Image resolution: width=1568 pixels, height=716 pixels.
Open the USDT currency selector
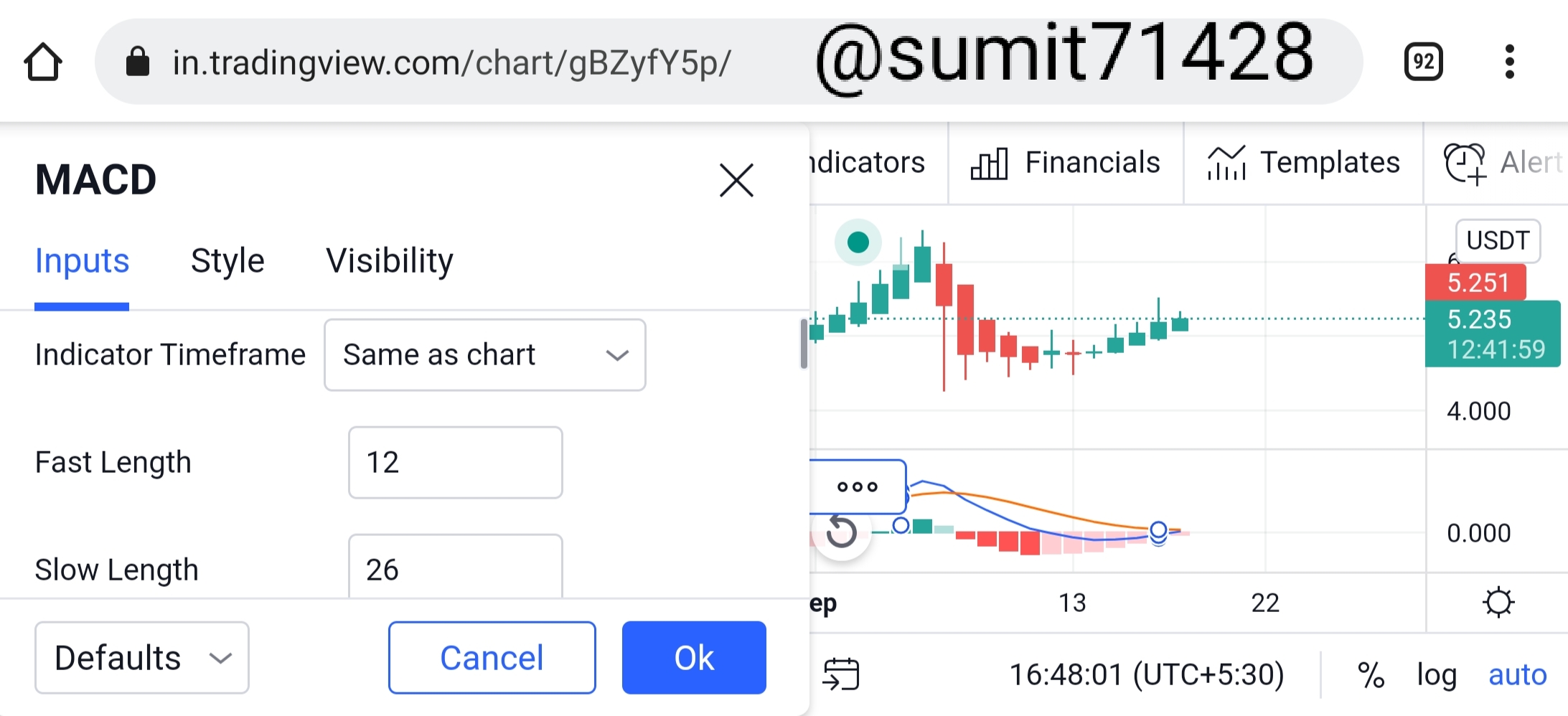(1498, 240)
